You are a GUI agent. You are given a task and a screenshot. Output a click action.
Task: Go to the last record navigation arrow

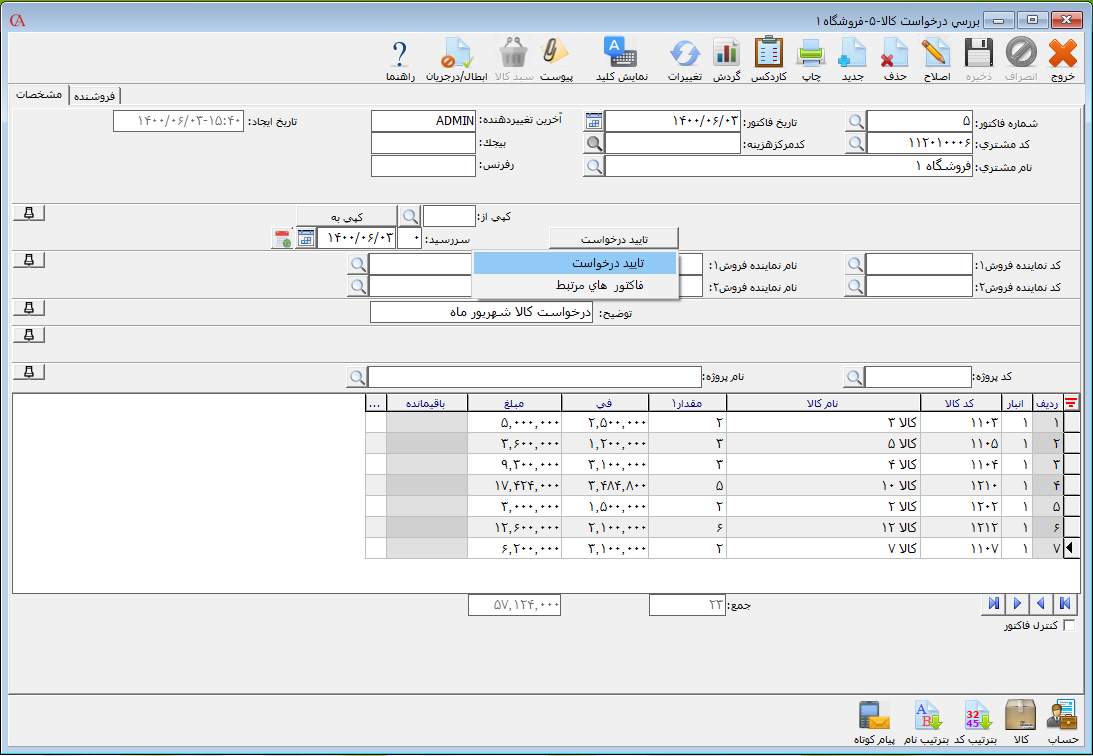(x=993, y=603)
